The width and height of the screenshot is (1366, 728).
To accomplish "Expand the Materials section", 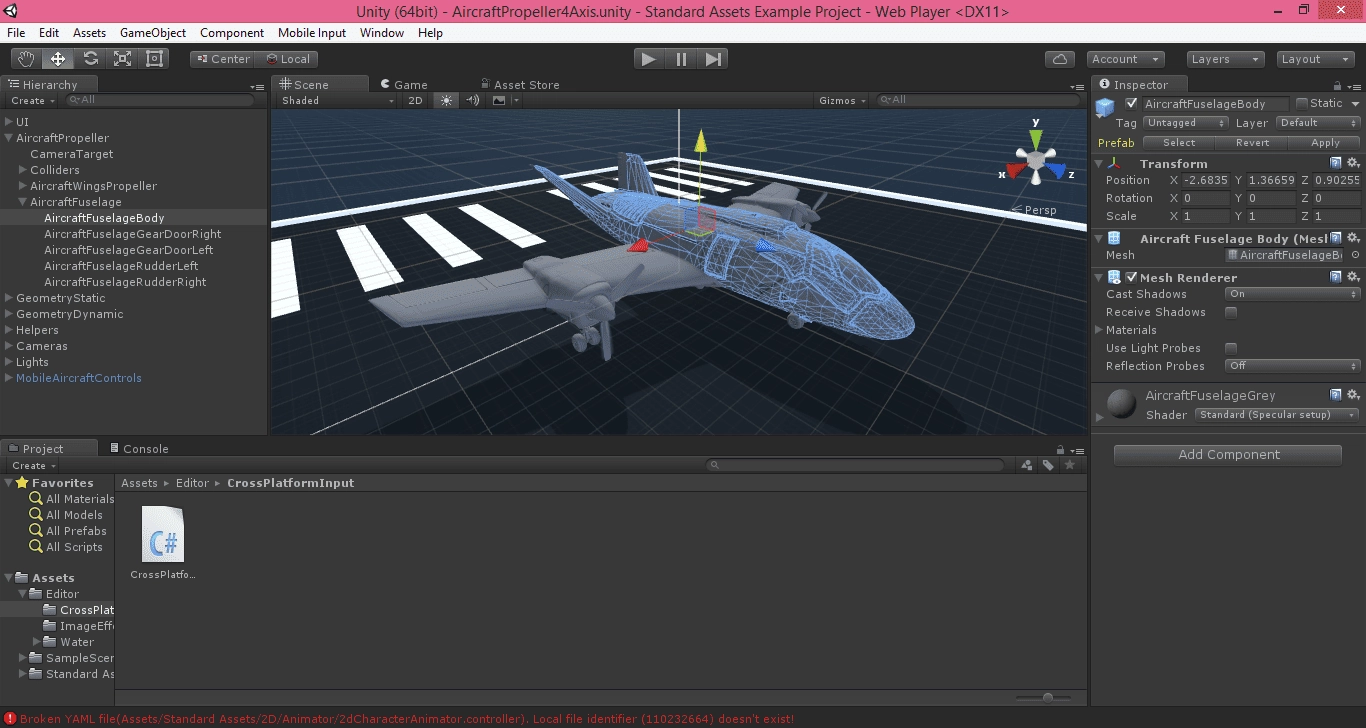I will click(1100, 330).
